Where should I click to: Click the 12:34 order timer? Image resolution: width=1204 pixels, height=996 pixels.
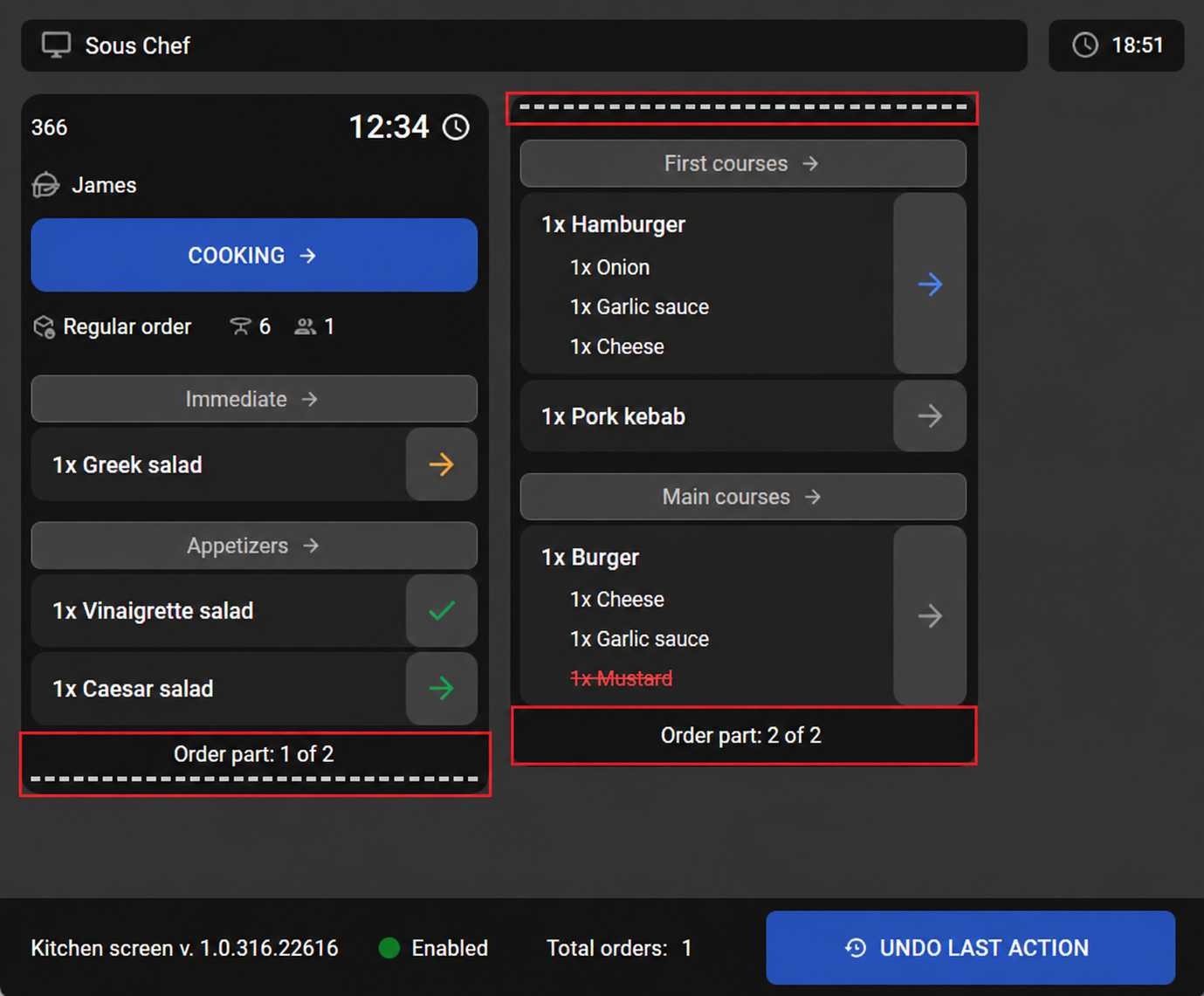(x=389, y=127)
